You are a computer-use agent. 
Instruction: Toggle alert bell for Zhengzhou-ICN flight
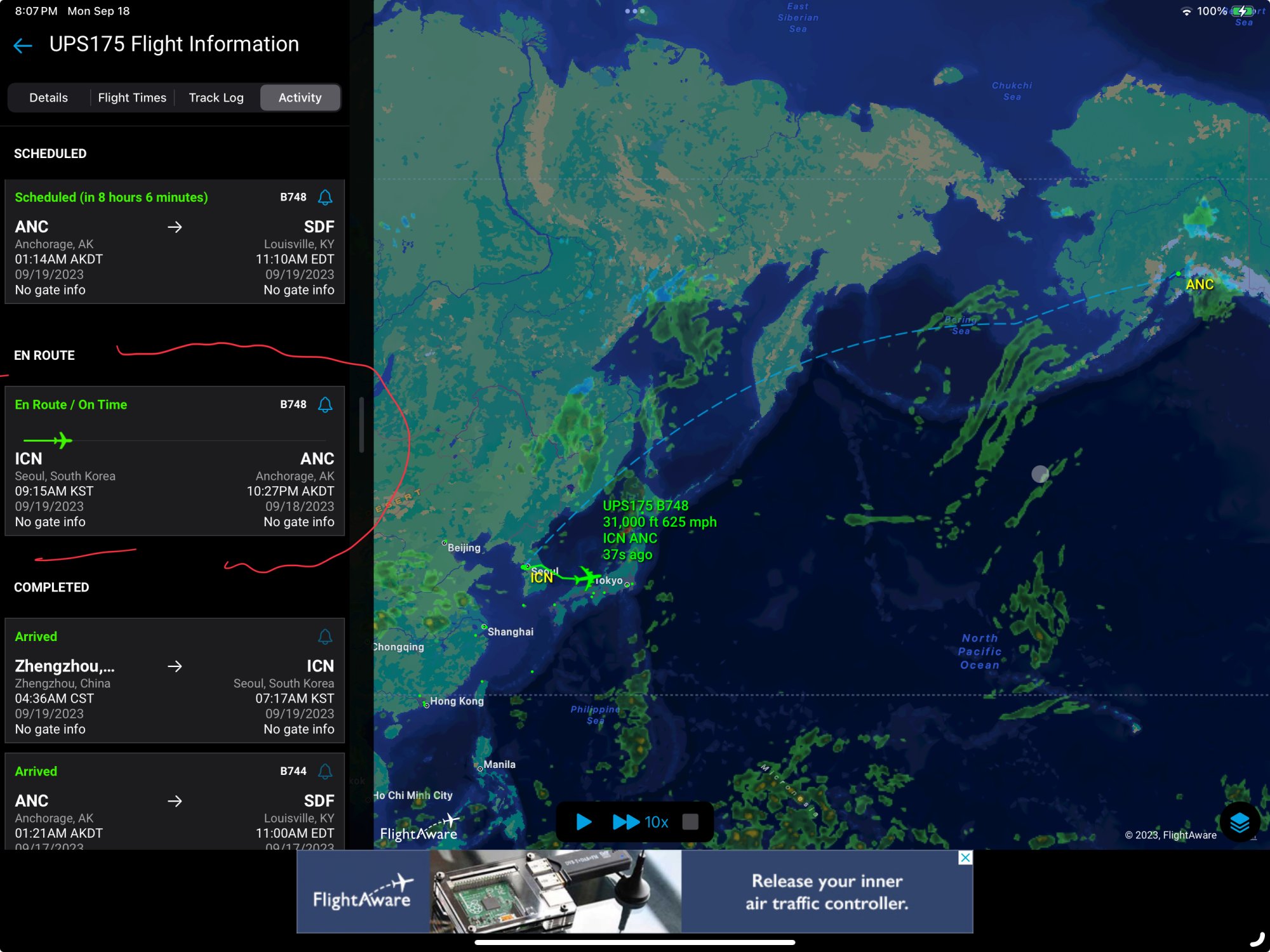(x=325, y=637)
